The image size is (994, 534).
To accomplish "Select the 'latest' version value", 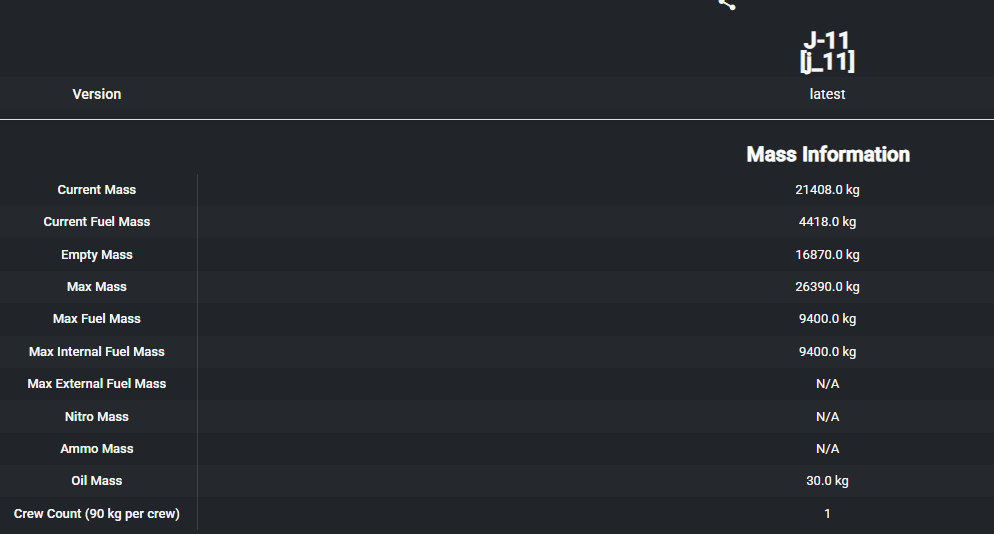I will tap(827, 94).
